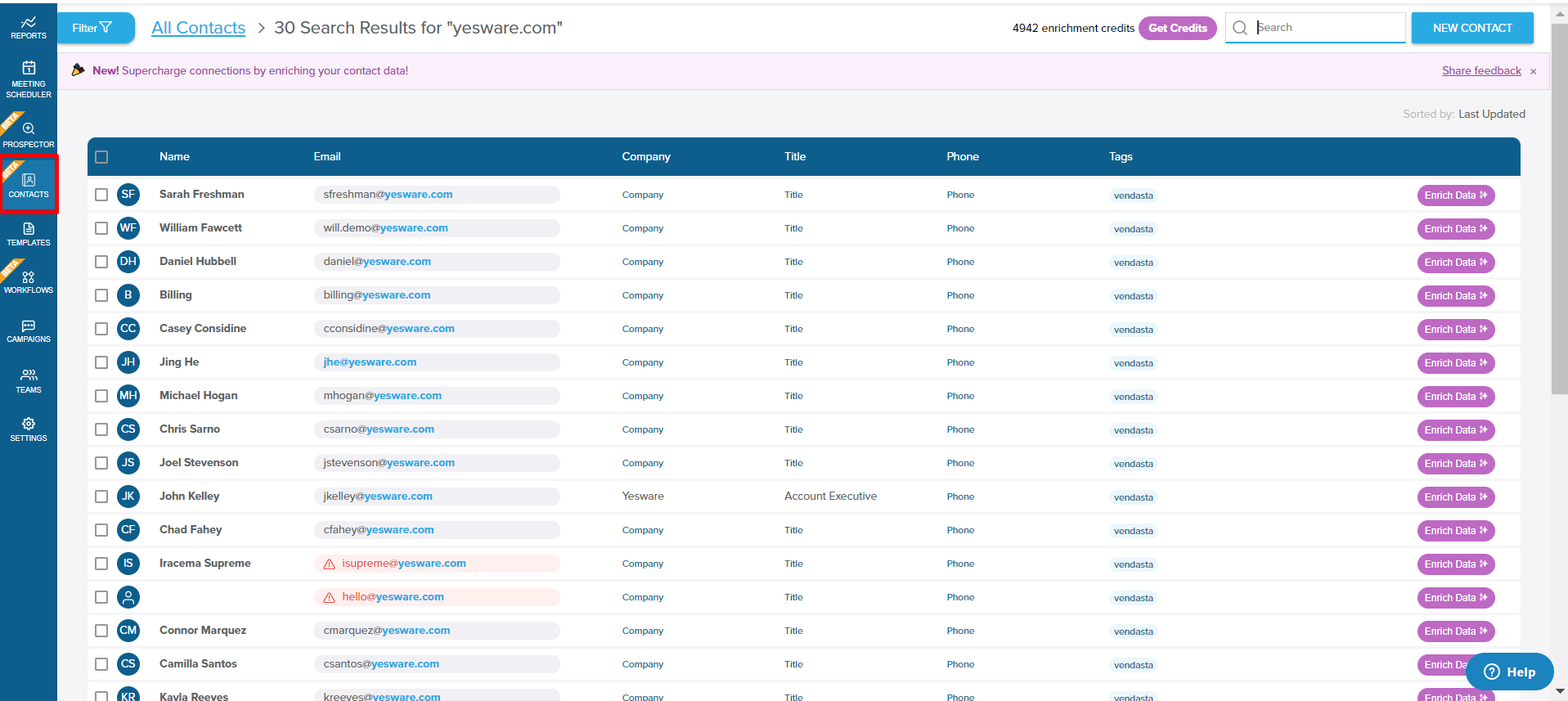The width and height of the screenshot is (1568, 701).
Task: Click warning icon beside isupreme@yesware.com
Action: click(x=330, y=564)
